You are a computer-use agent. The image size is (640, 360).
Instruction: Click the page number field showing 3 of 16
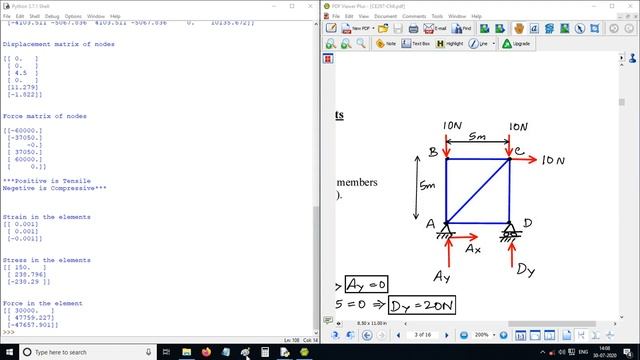pos(422,335)
